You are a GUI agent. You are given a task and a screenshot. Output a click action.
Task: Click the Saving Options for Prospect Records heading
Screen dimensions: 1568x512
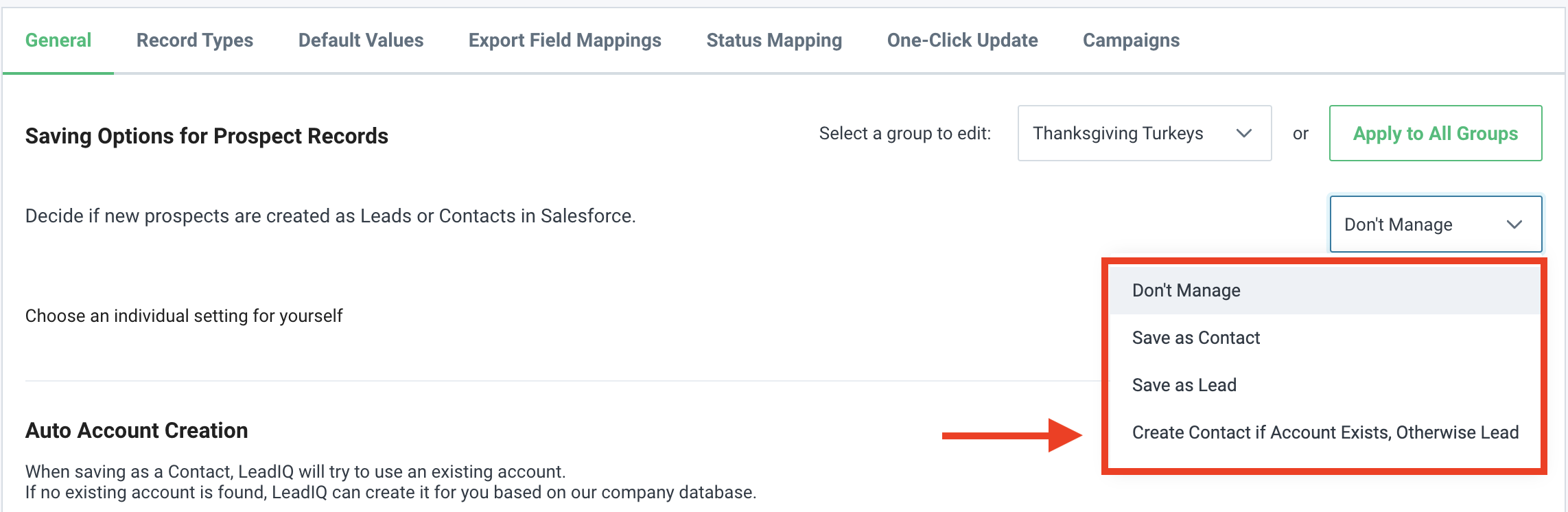click(207, 136)
